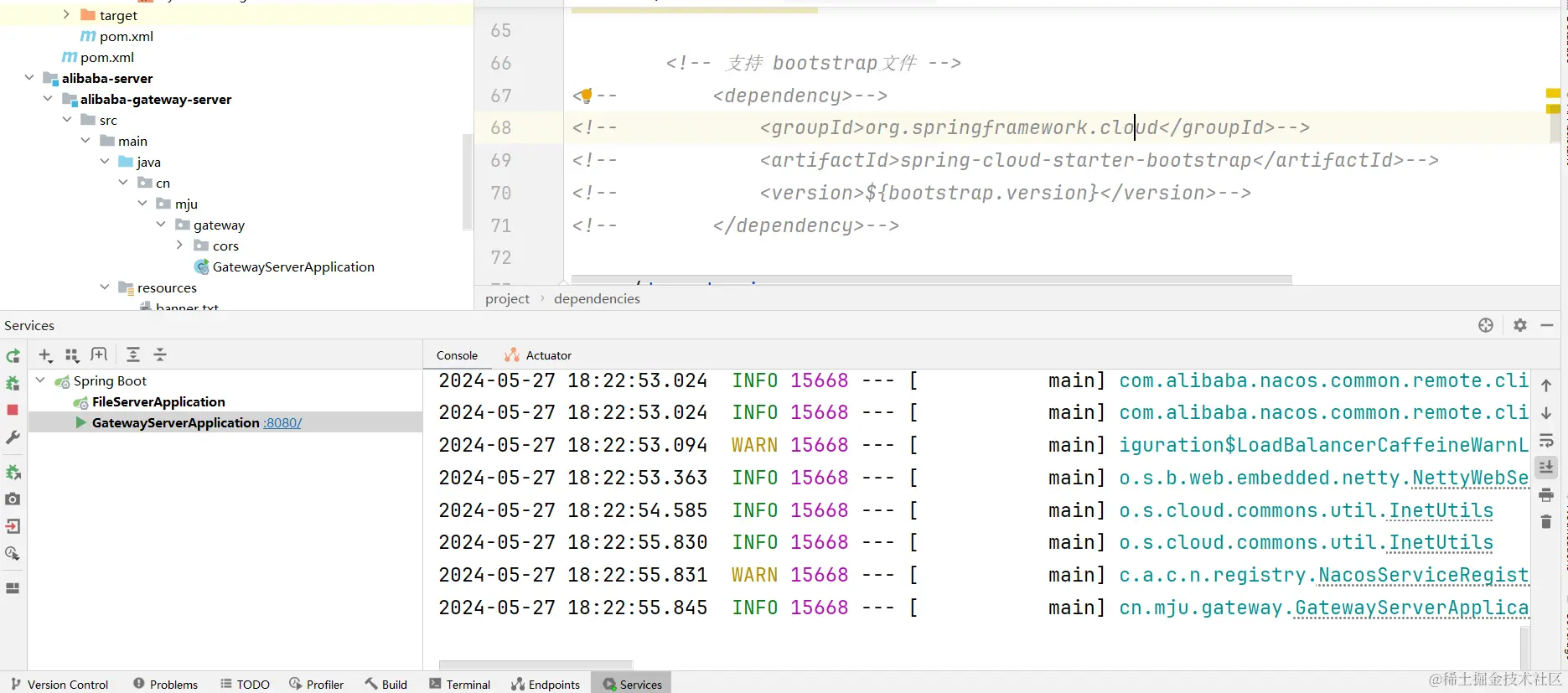Collapse all services in the tree
This screenshot has height=693, width=1568.
160,354
